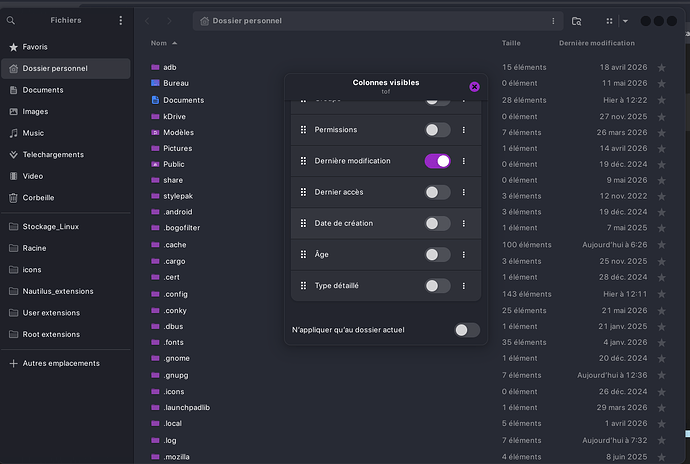Click the Date de création drag handle
Viewport: 690px width, 464px height.
[303, 224]
